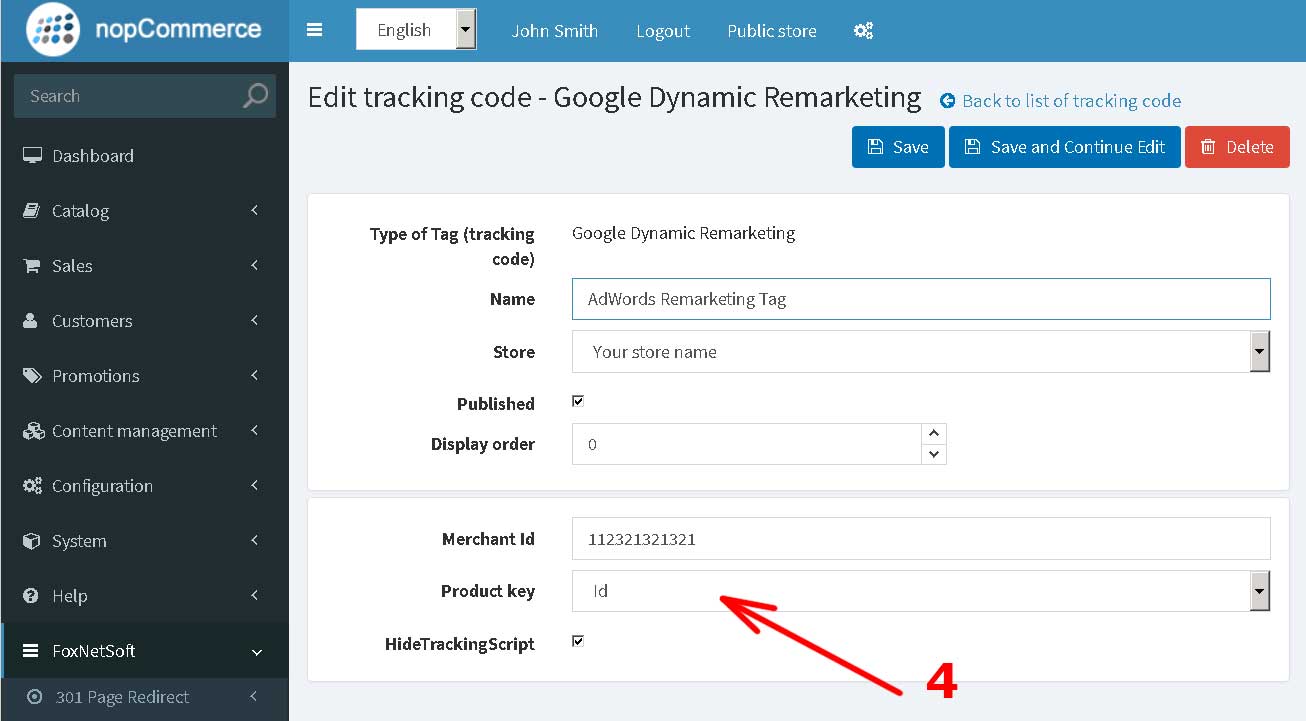
Task: Expand the Help menu chevron
Action: coord(255,595)
